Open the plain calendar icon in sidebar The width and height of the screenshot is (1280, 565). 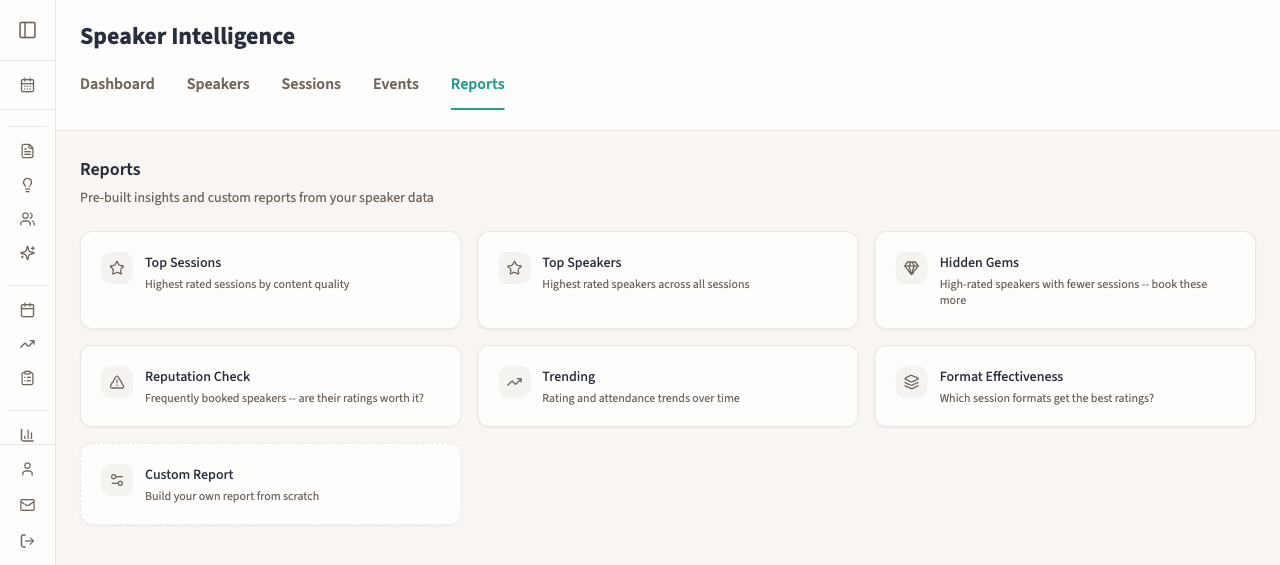point(28,310)
